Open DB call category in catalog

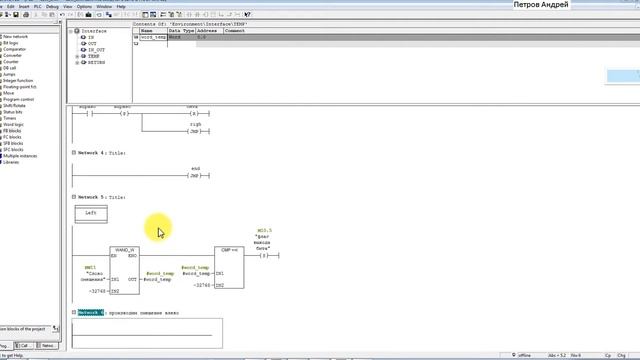pos(10,68)
